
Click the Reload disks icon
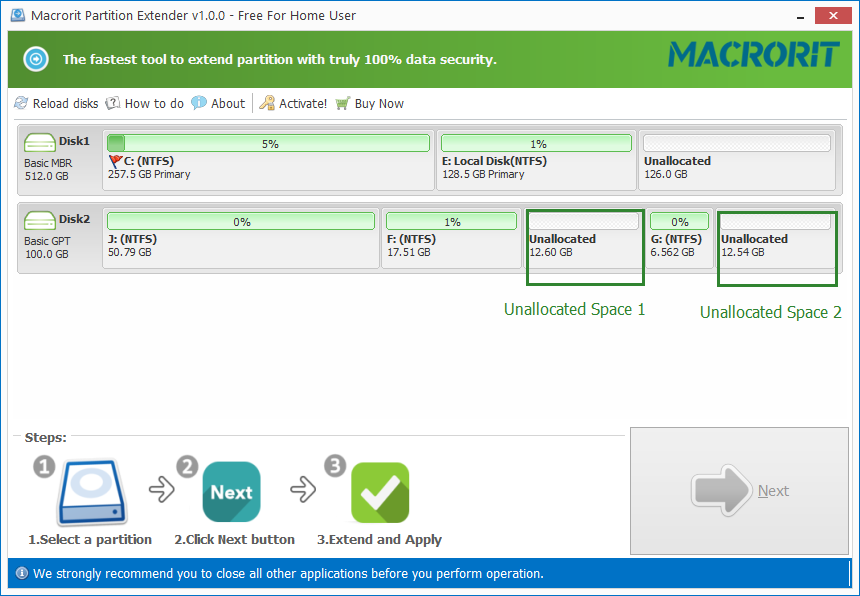tap(21, 103)
